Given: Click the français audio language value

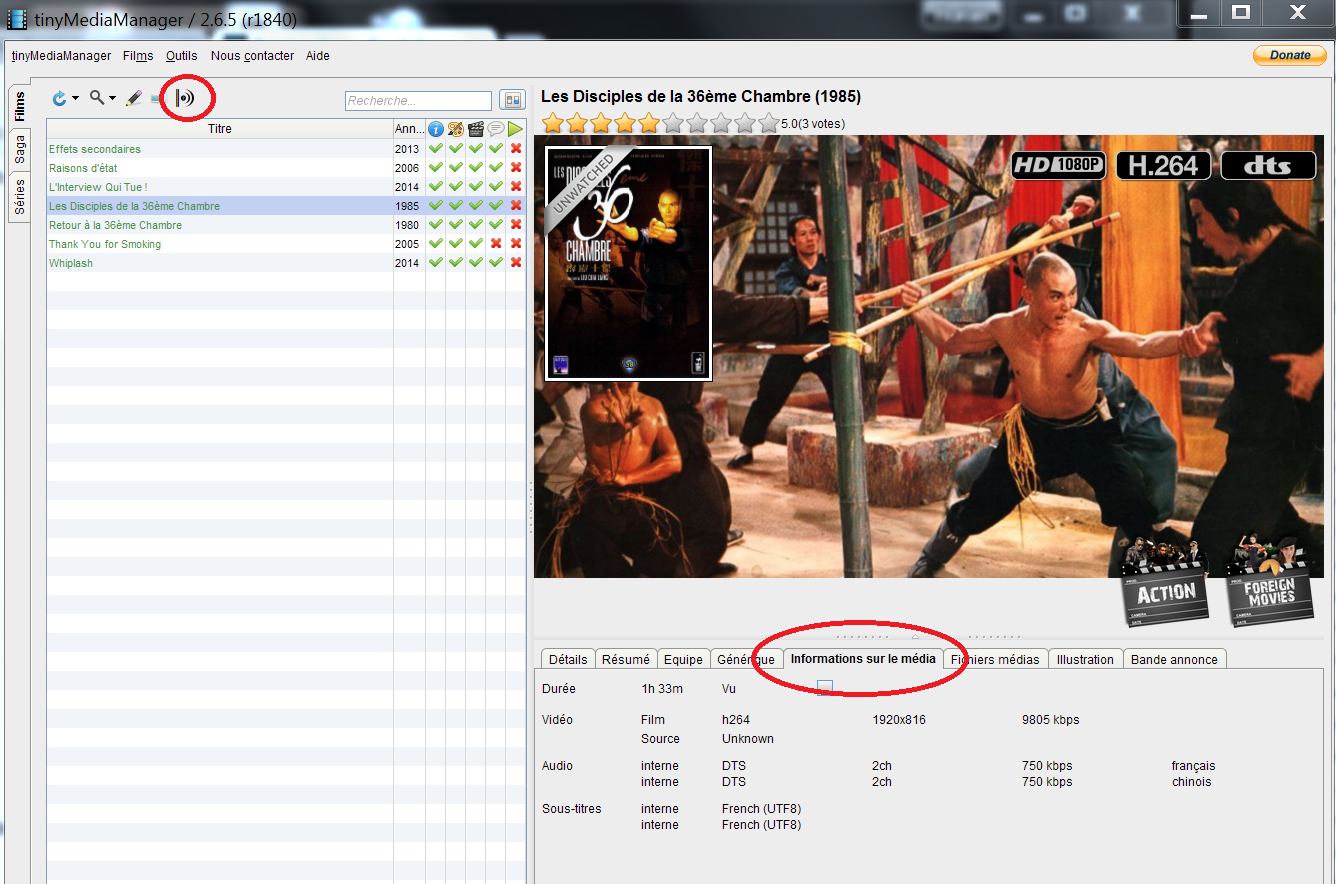Looking at the screenshot, I should click(1194, 766).
